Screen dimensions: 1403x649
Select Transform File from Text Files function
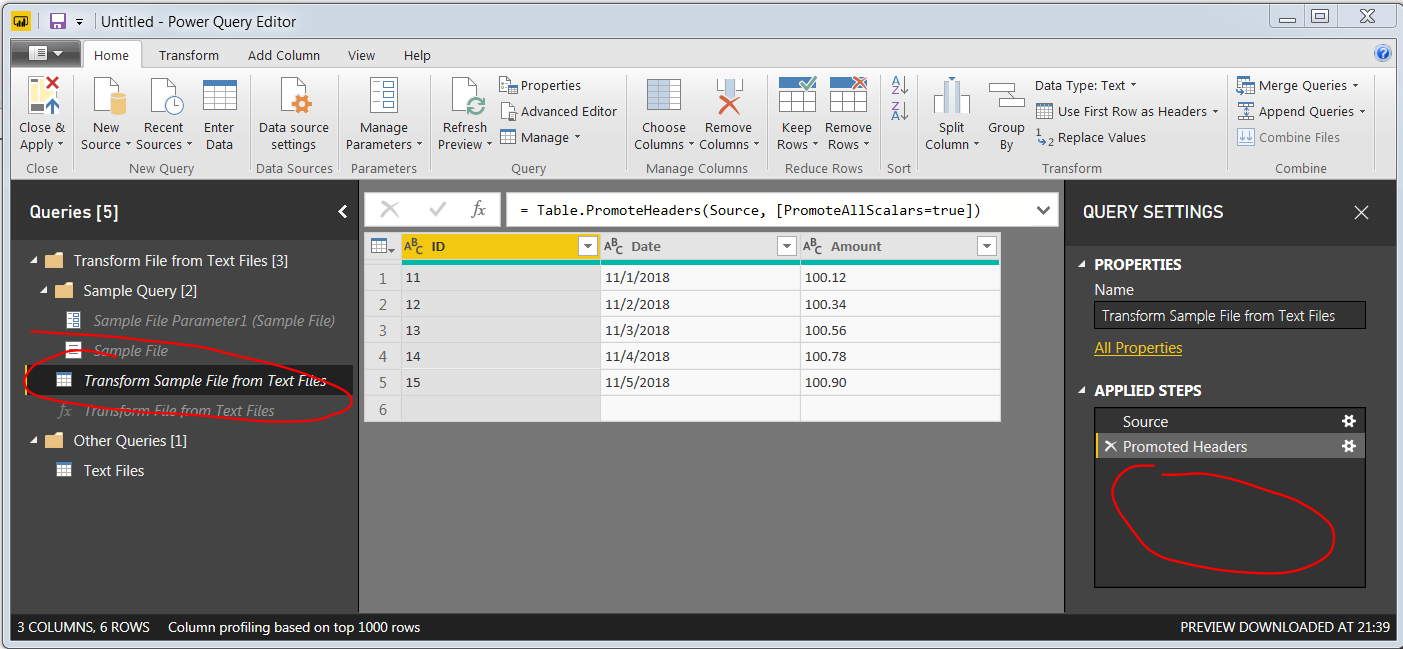click(x=179, y=411)
